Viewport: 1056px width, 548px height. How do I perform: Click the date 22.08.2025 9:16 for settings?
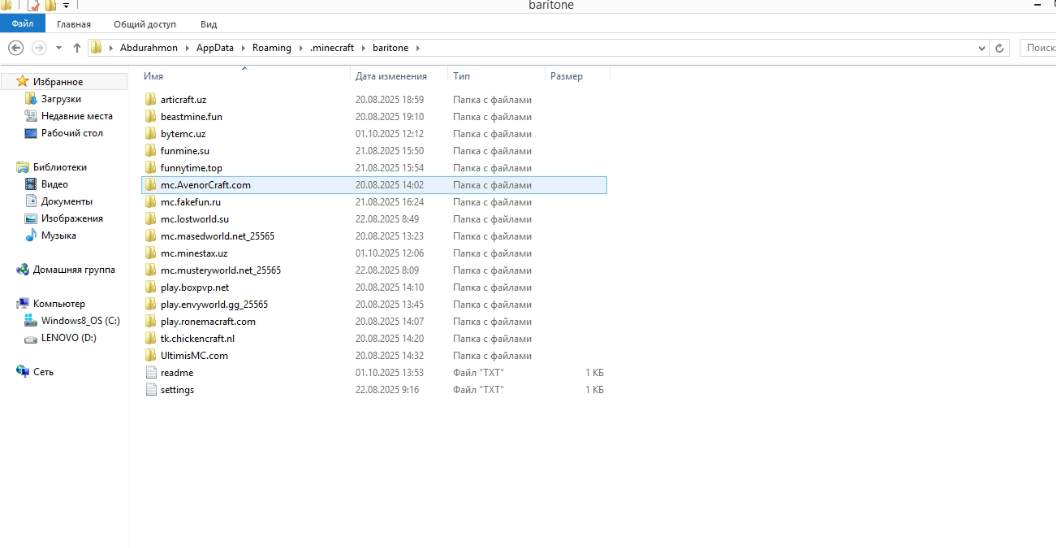tap(387, 390)
